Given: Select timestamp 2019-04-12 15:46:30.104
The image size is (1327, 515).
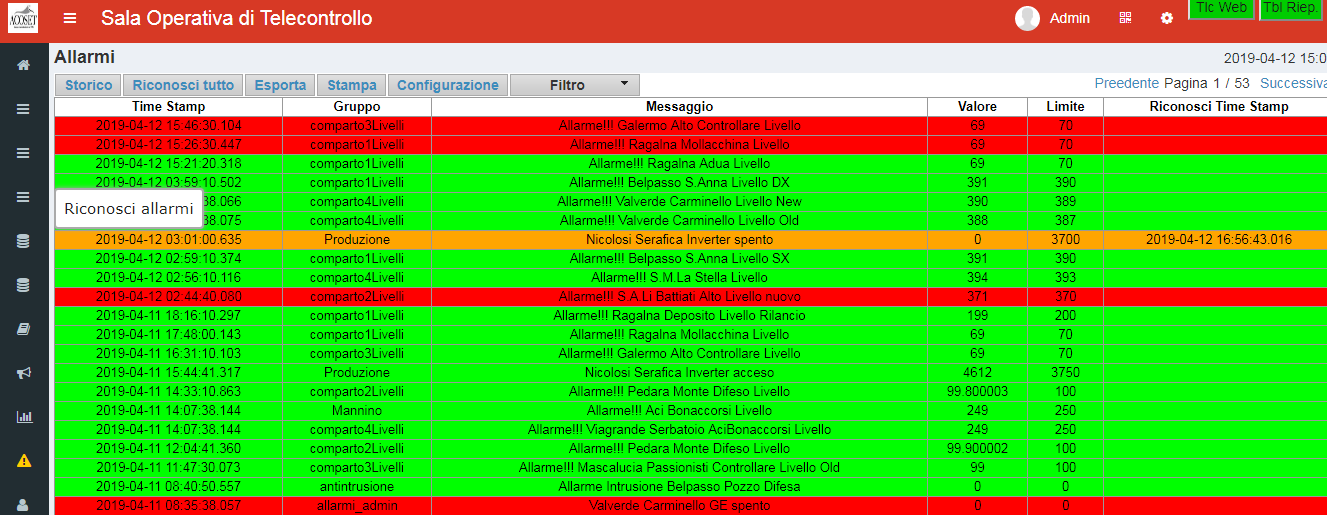Looking at the screenshot, I should (x=168, y=126).
